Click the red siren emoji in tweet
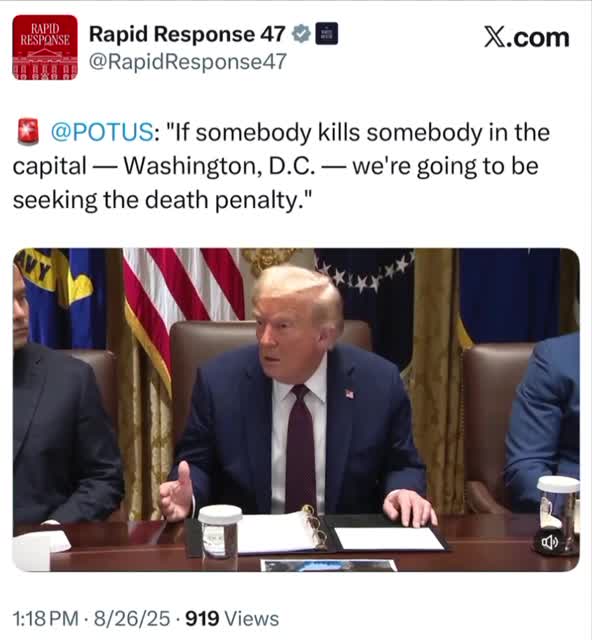 [28, 132]
